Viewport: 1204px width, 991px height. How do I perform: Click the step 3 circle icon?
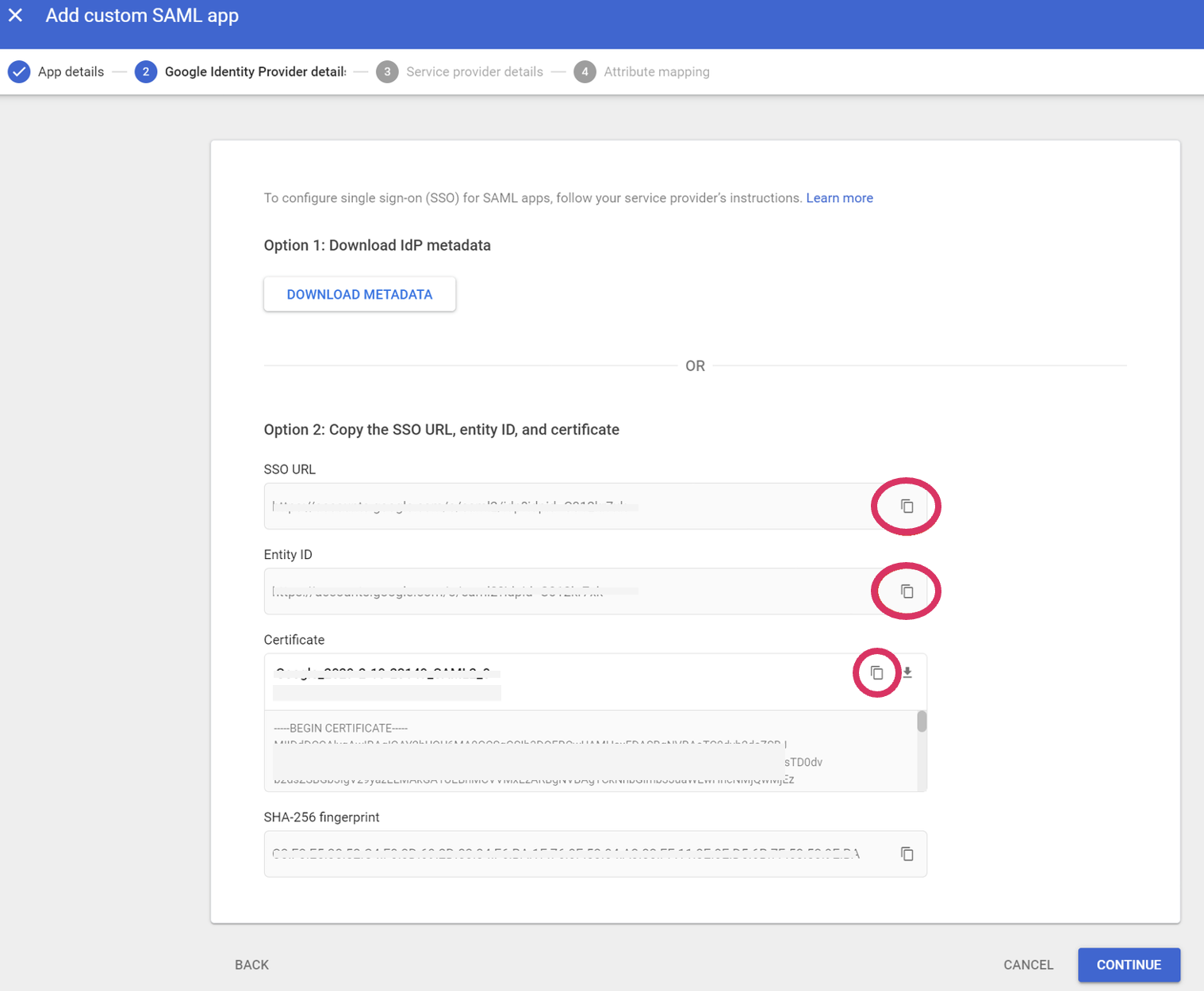(x=387, y=72)
